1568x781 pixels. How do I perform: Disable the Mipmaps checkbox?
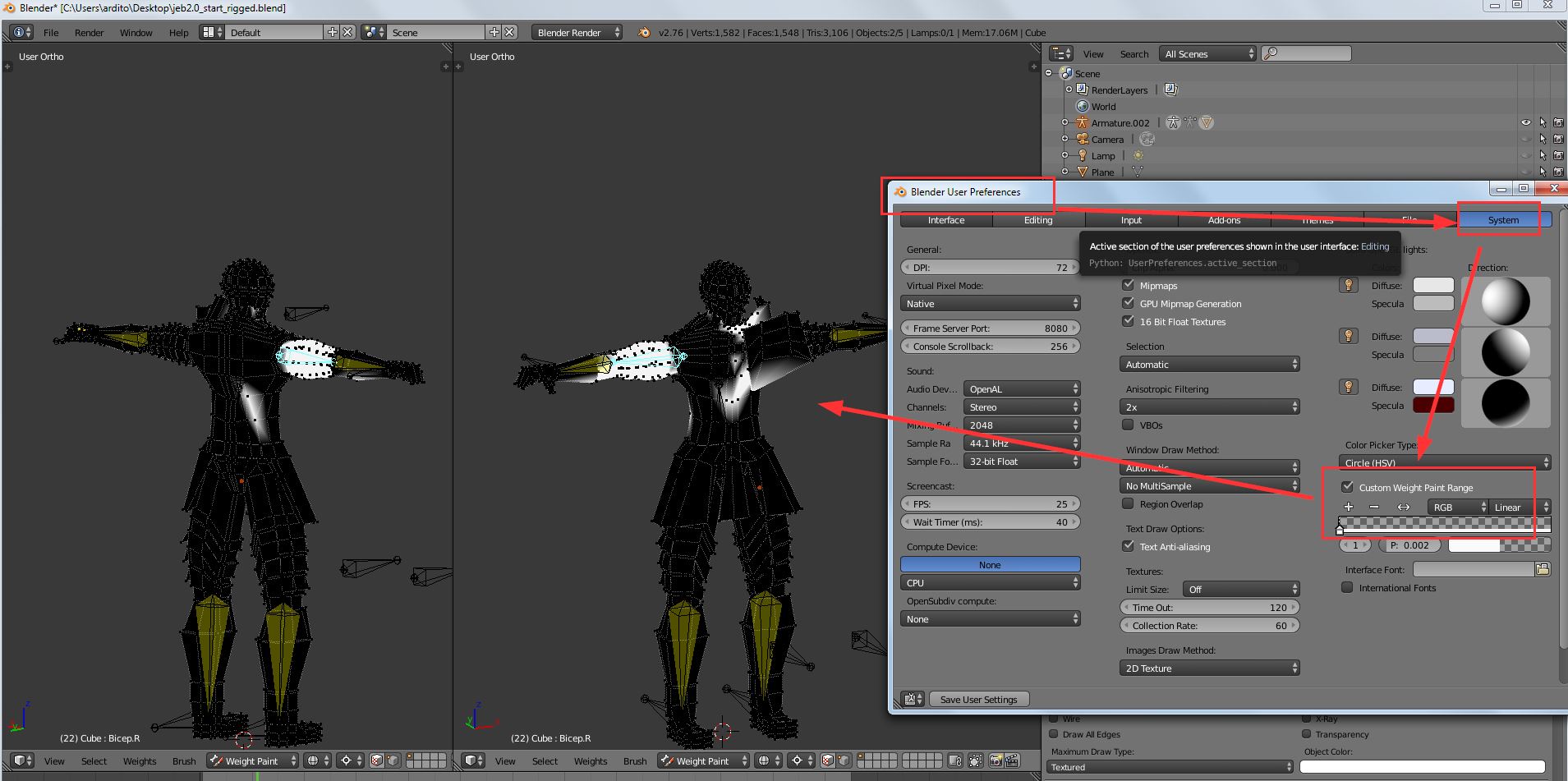tap(1128, 285)
